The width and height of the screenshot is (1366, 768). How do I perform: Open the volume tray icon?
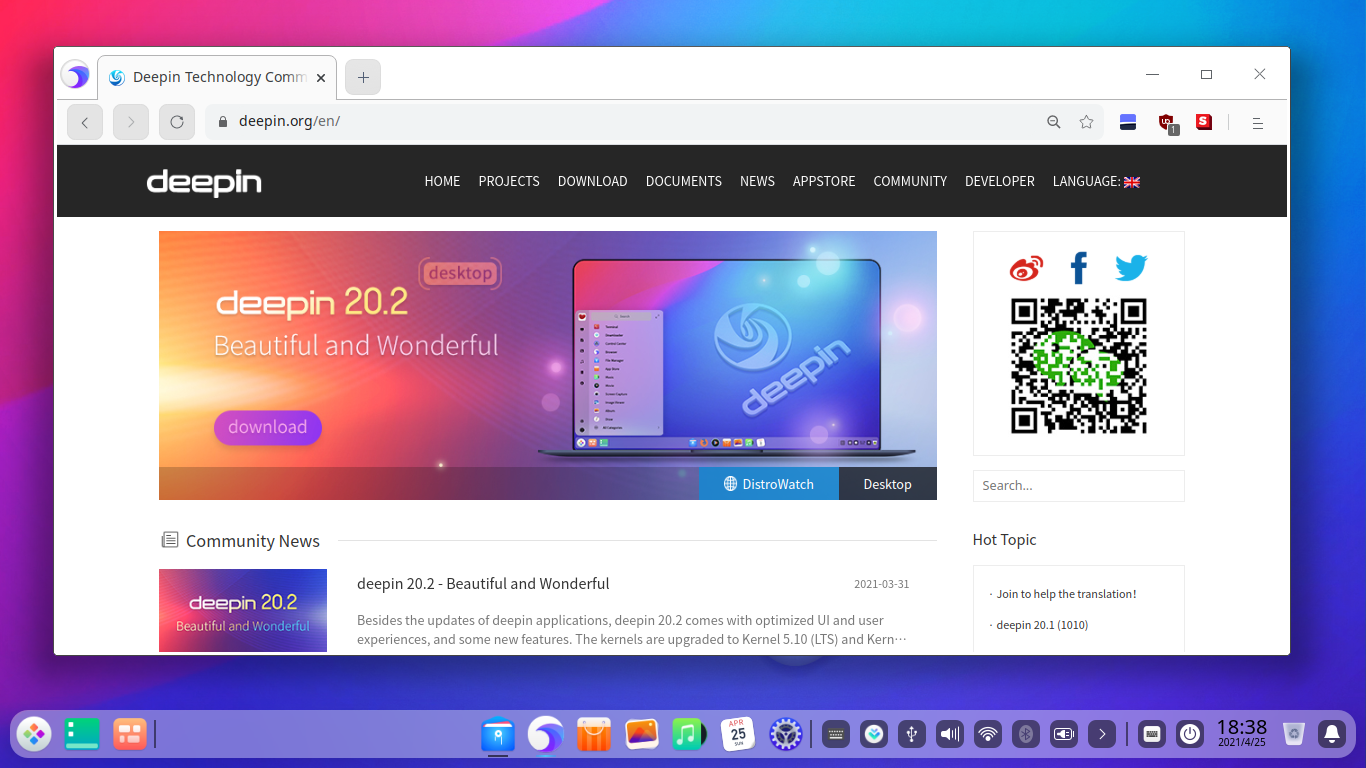(x=950, y=734)
